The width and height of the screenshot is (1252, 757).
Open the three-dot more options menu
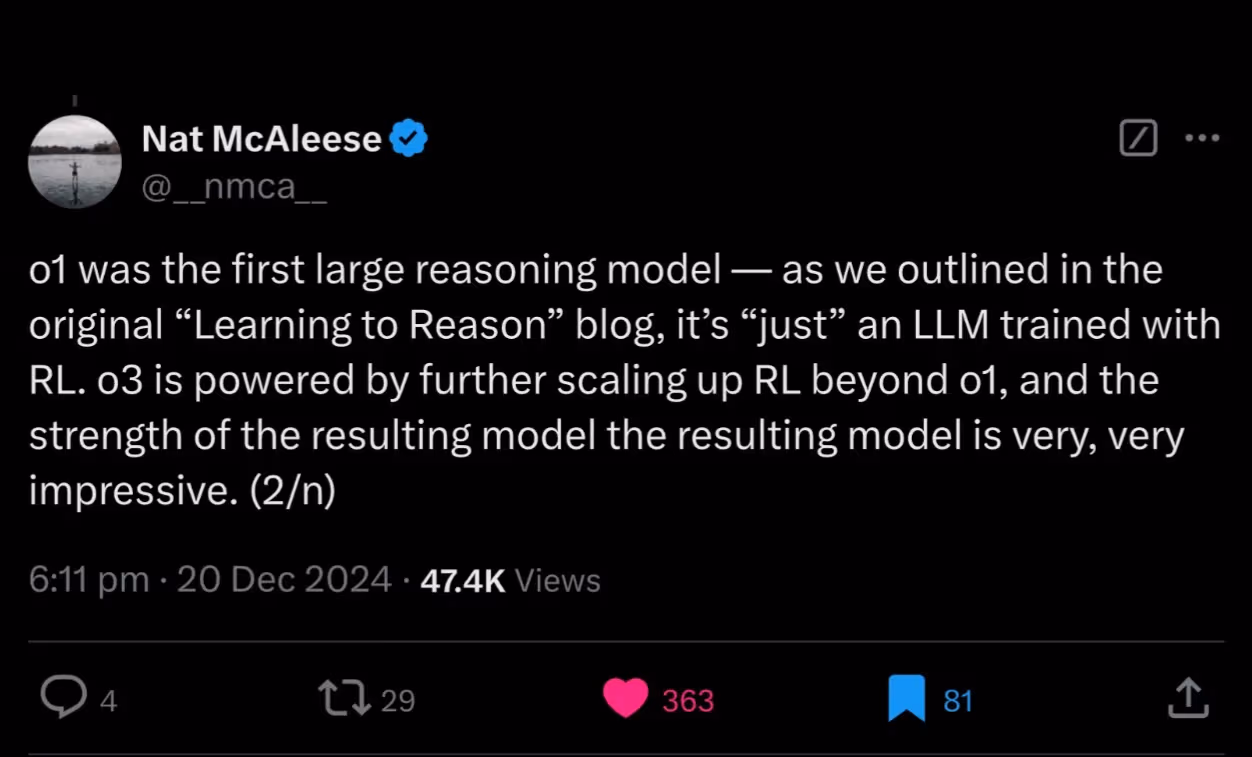pos(1201,138)
